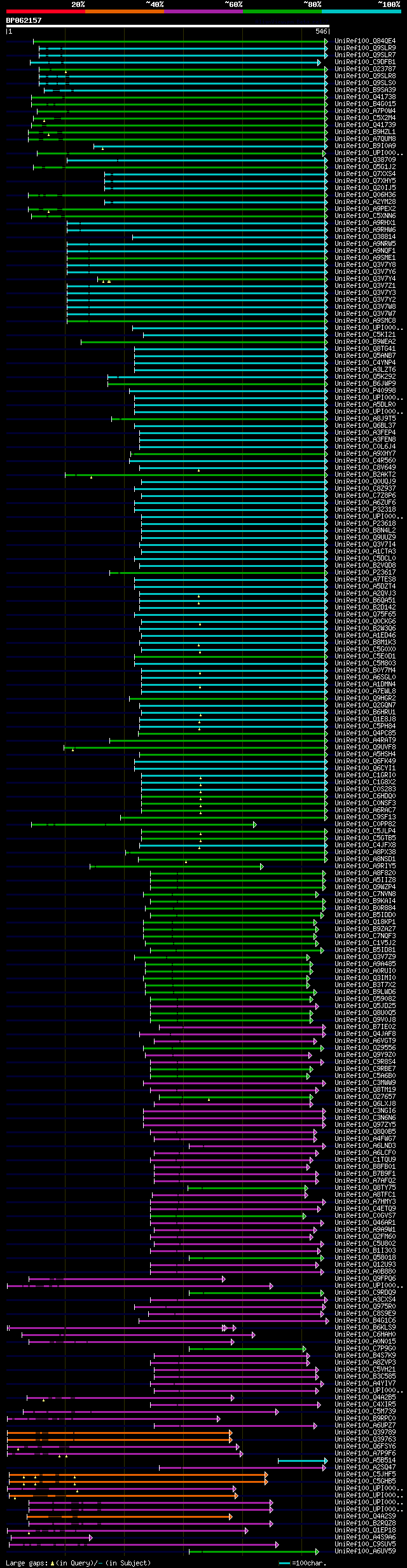Image resolution: width=407 pixels, height=1568 pixels.
Task: Select the UniRef100_Q39763 label
Action: pos(365,1439)
